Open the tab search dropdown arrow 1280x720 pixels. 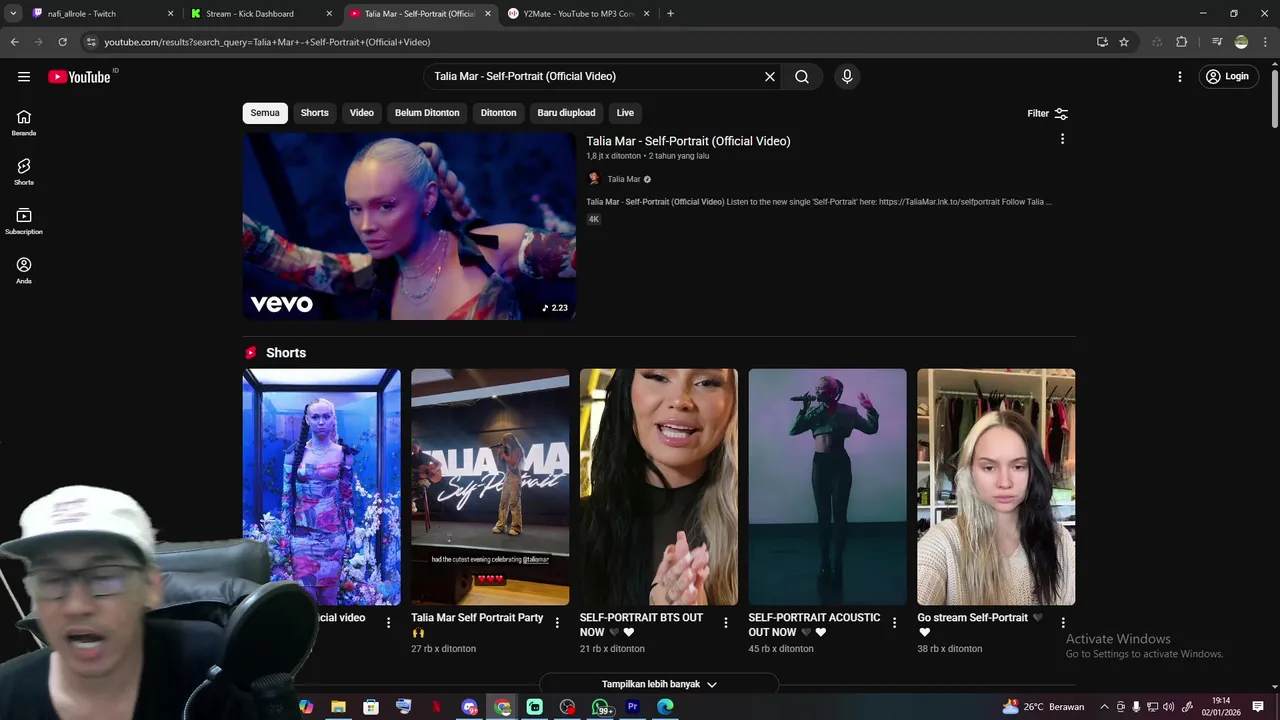pyautogui.click(x=13, y=14)
